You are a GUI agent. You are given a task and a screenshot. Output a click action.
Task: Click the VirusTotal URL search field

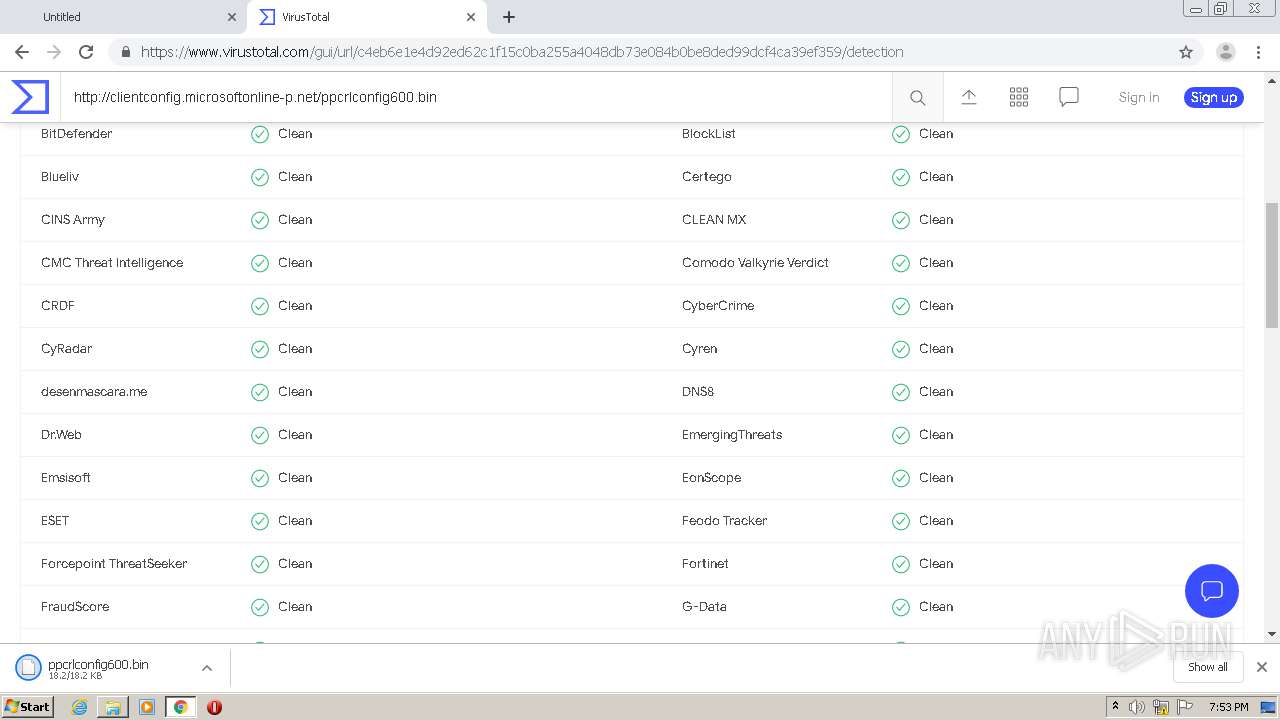[x=476, y=97]
